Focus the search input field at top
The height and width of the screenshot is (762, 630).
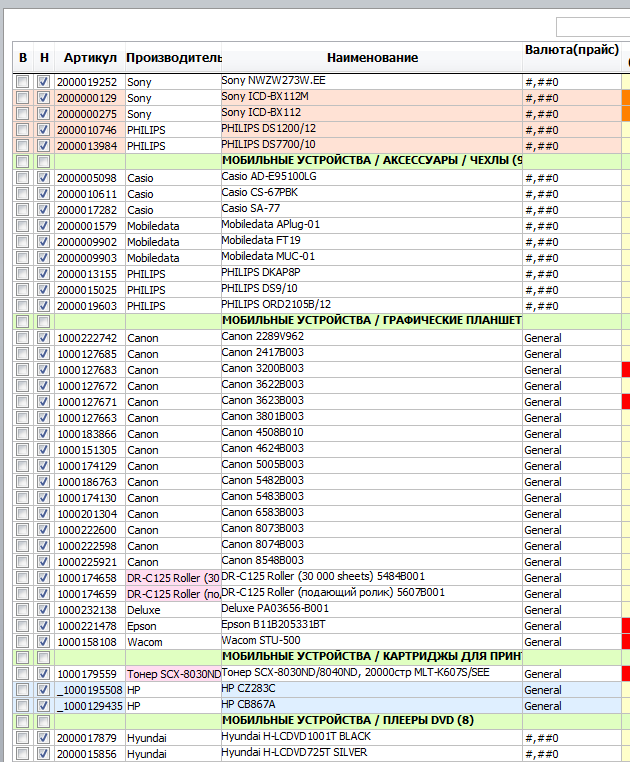point(593,27)
